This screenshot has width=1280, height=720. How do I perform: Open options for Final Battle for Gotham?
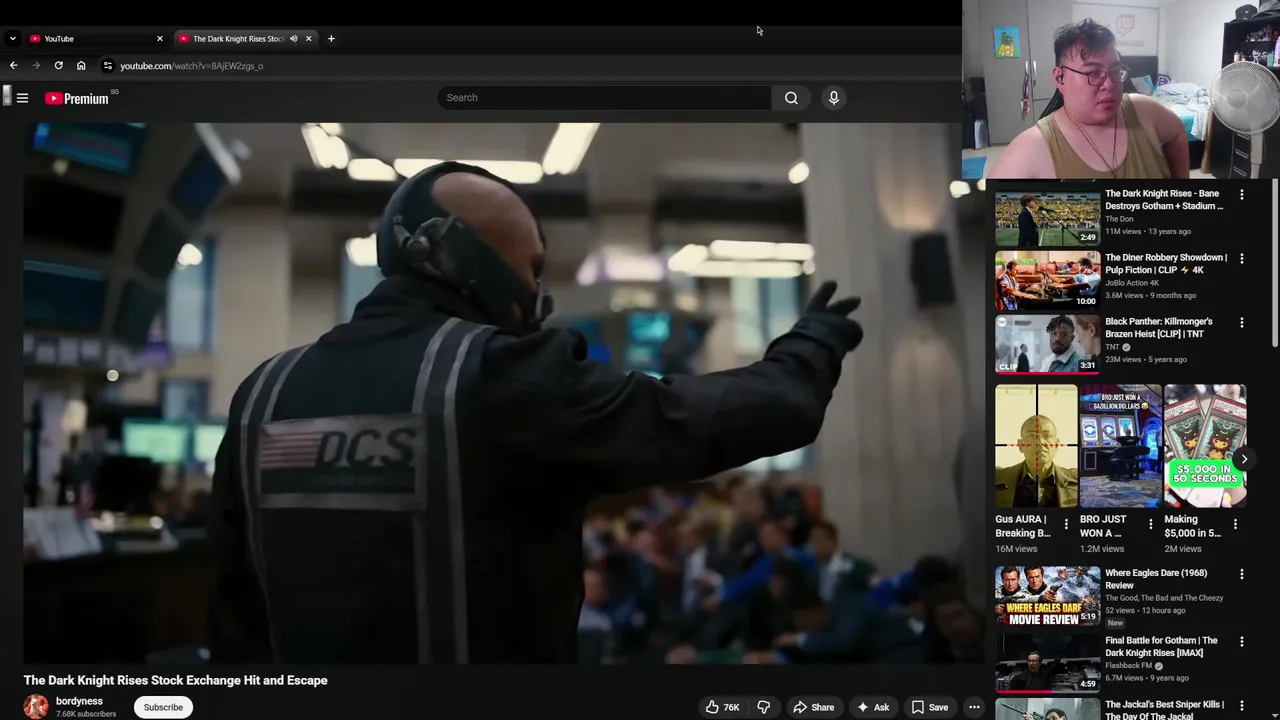point(1242,643)
